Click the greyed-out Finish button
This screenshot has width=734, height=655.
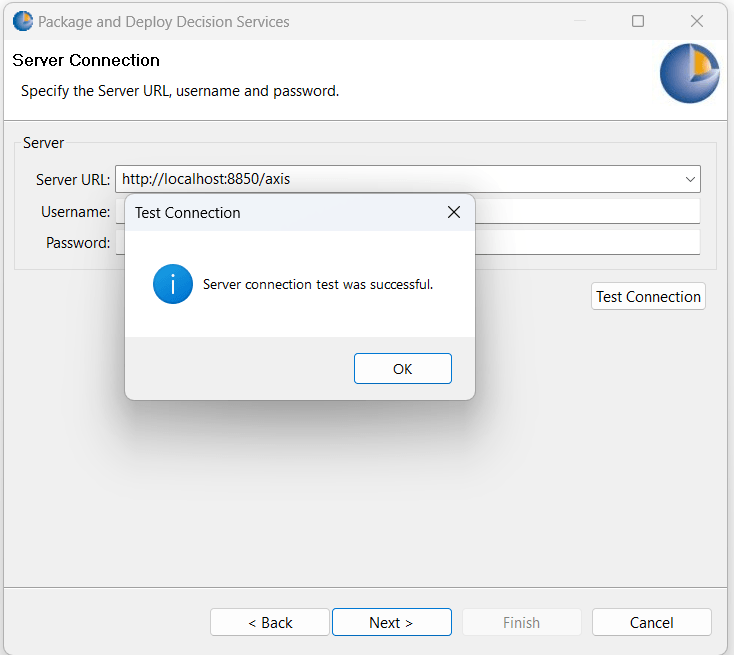click(x=521, y=622)
